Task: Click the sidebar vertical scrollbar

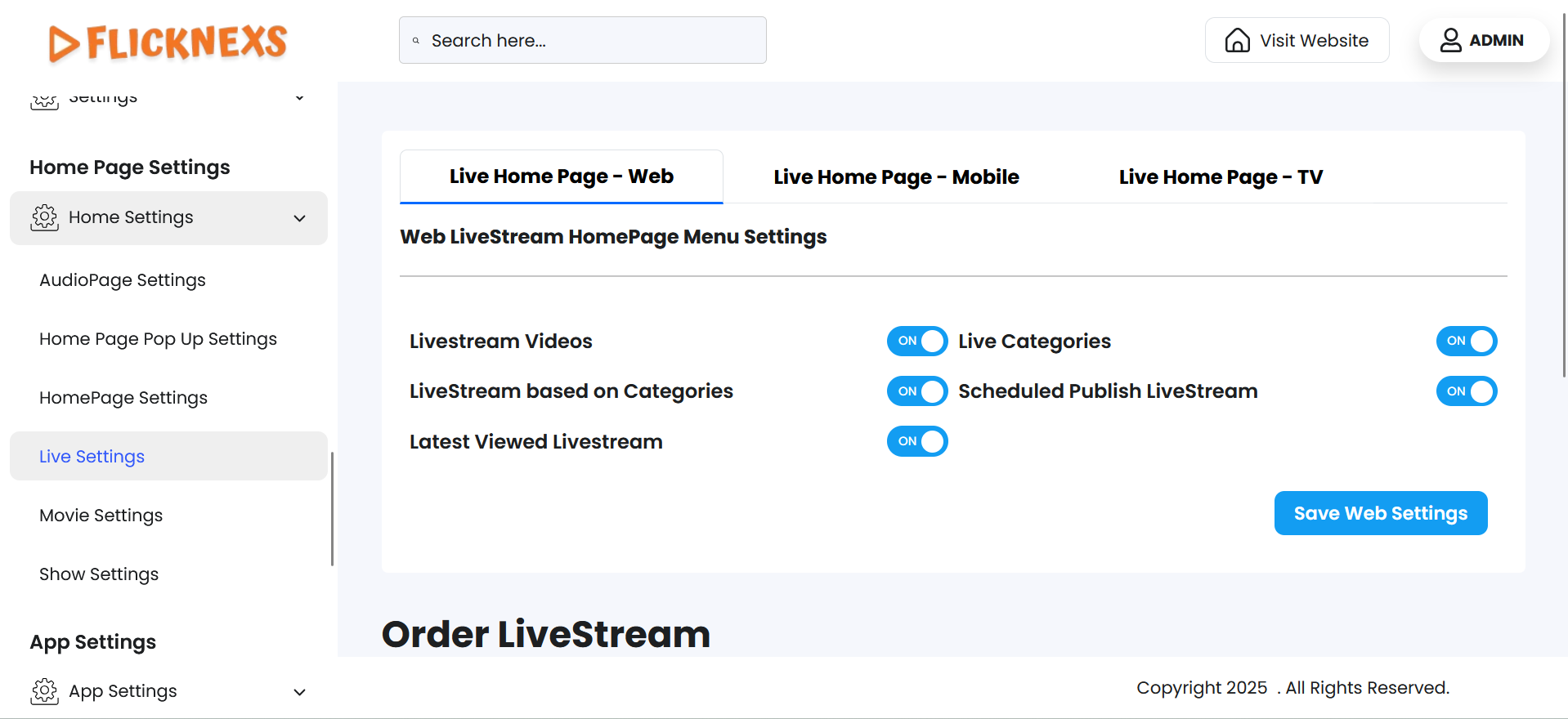Action: pyautogui.click(x=332, y=507)
